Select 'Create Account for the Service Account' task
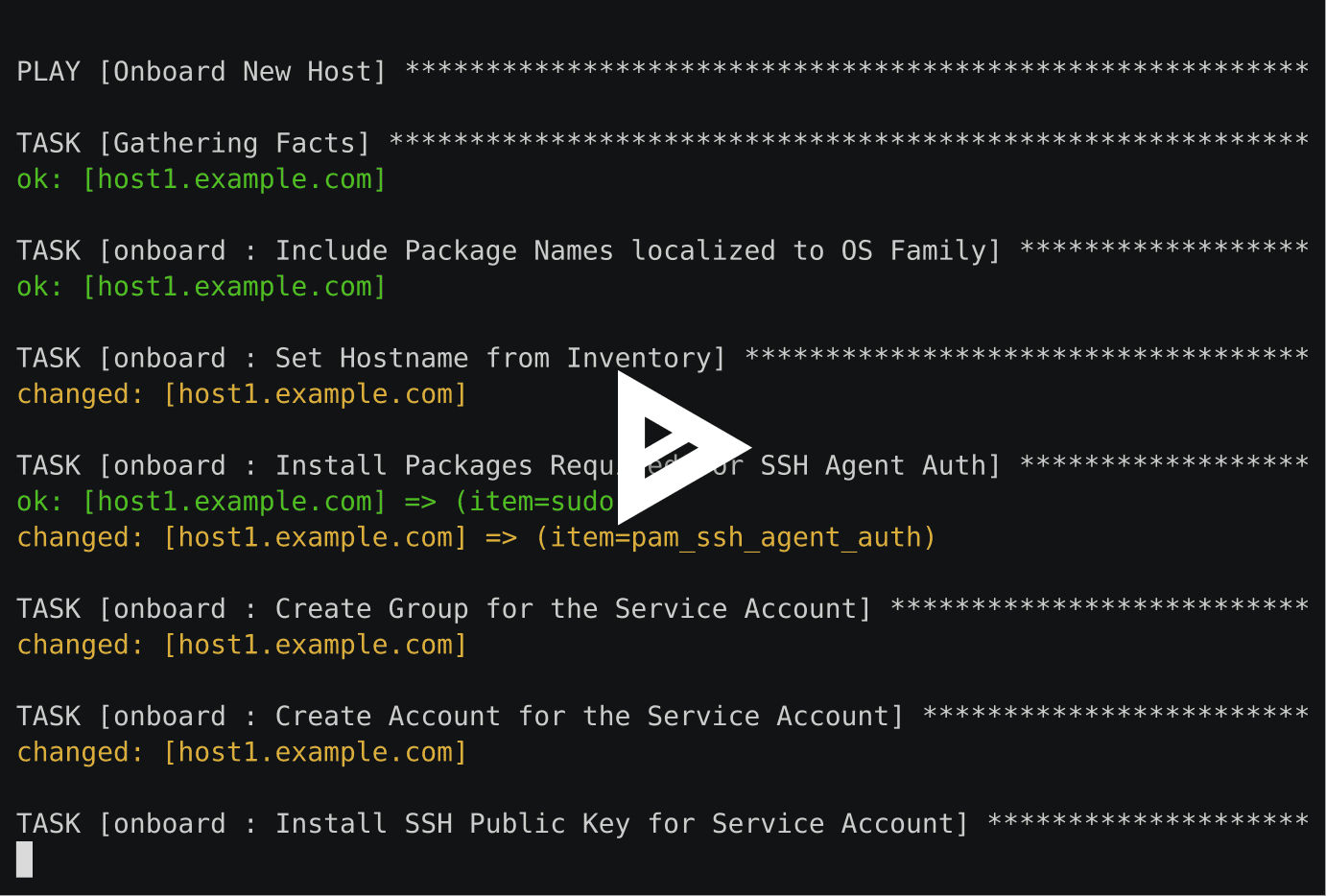Viewport: 1326px width, 896px height. coord(663,717)
